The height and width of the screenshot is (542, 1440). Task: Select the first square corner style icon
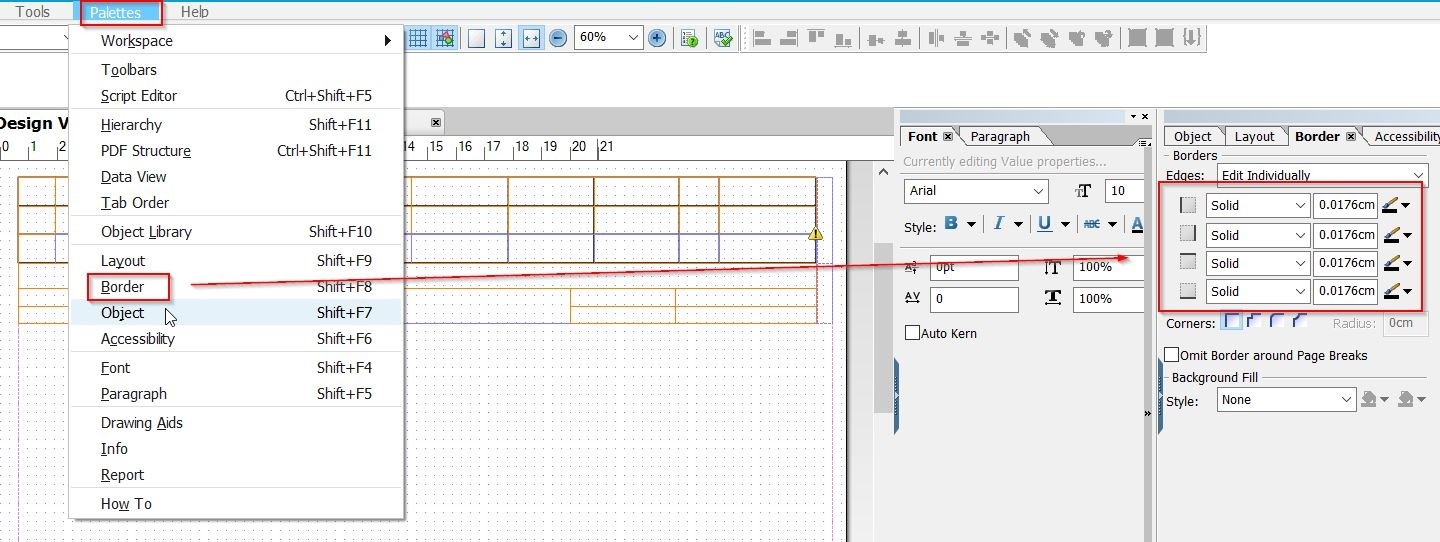pyautogui.click(x=1232, y=322)
